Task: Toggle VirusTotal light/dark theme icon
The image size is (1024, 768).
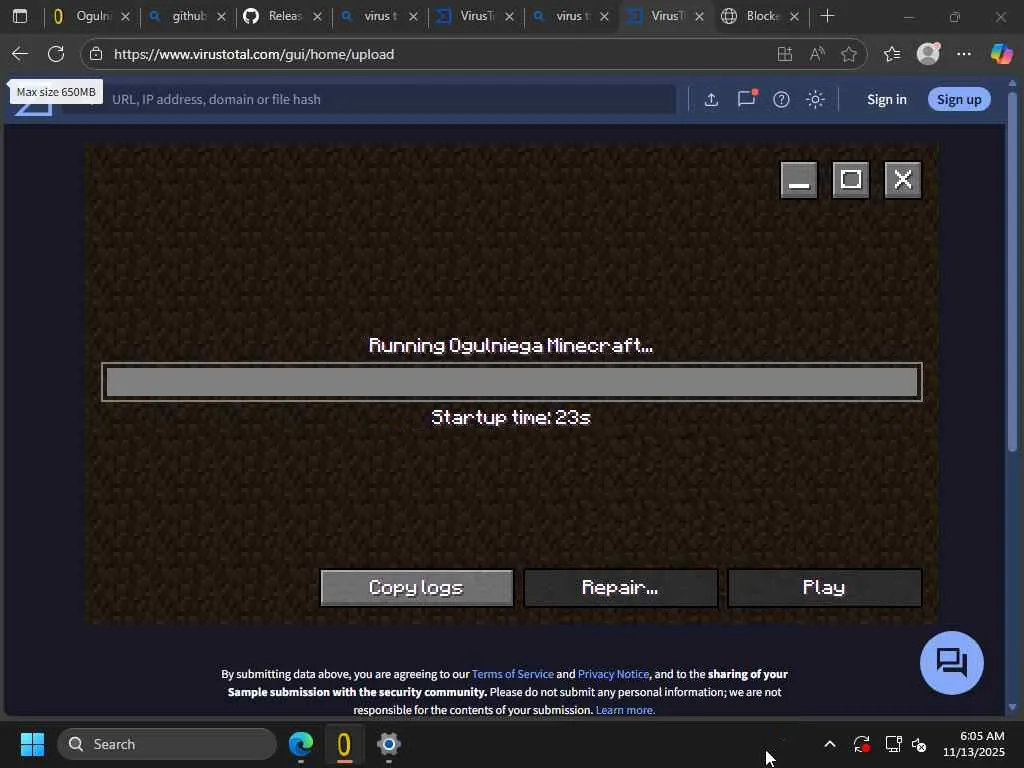Action: click(815, 99)
